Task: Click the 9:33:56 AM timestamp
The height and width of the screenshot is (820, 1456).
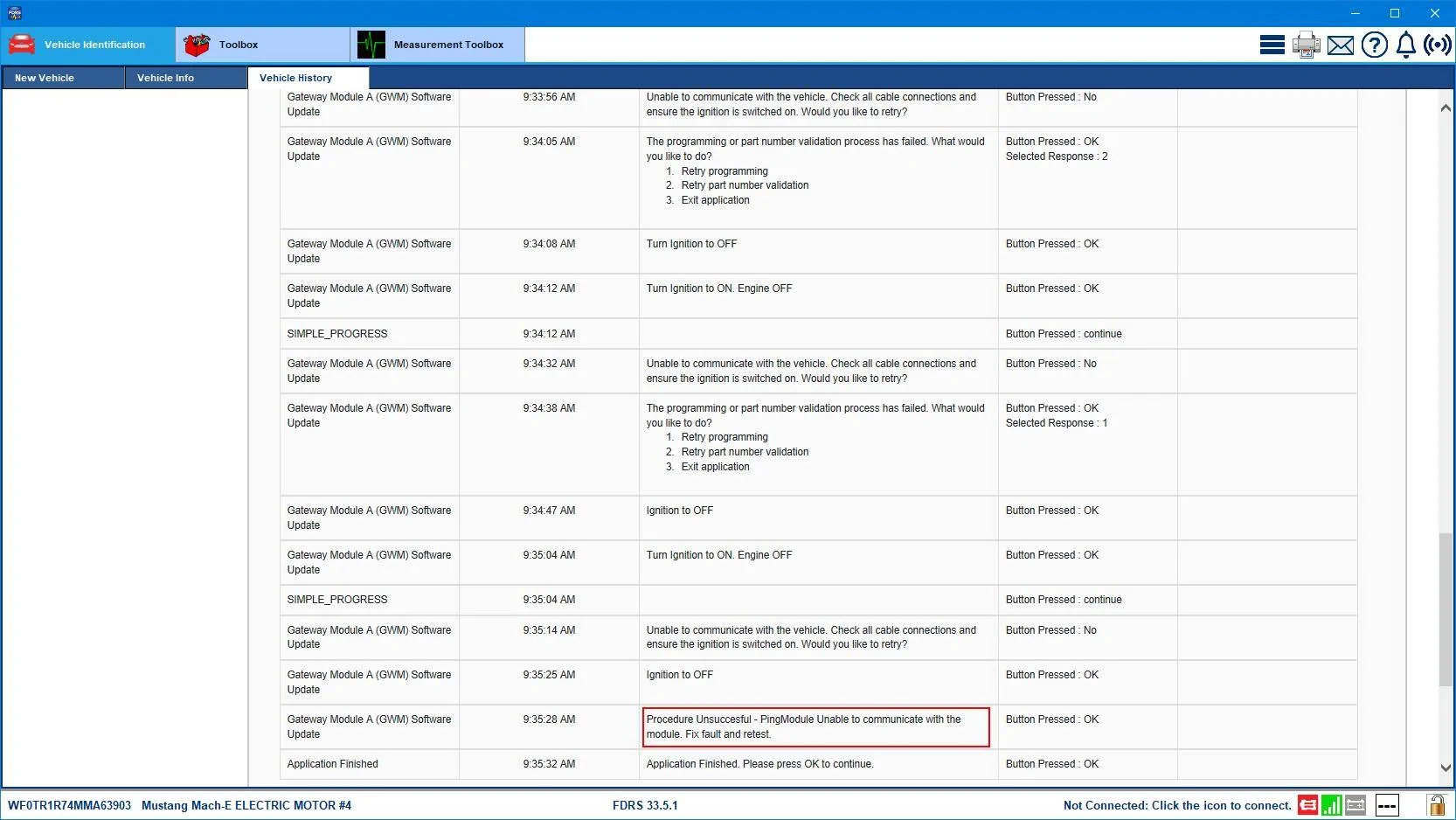Action: point(549,97)
